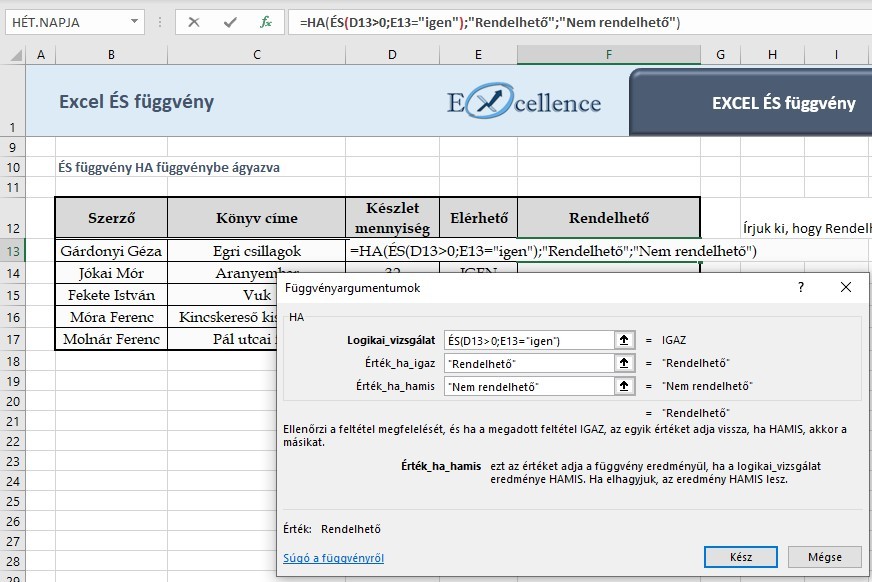Select all cells with the corner triangle
This screenshot has width=872, height=582.
coord(16,54)
